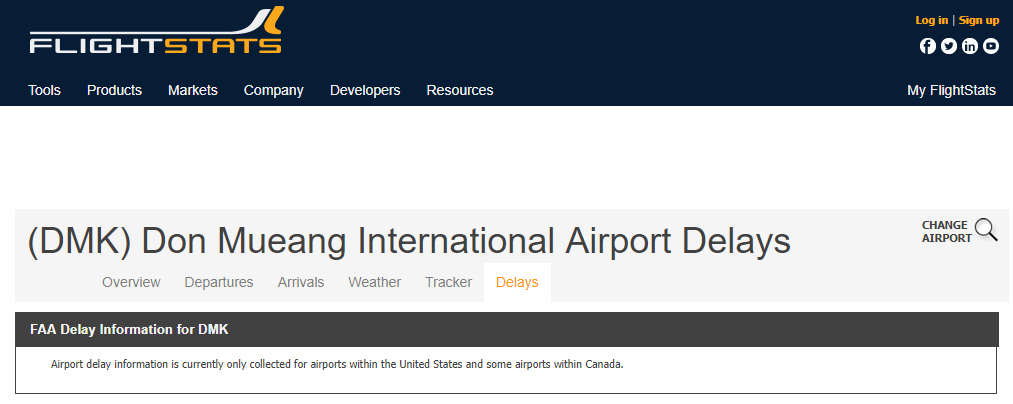Click the Log in link

click(x=932, y=20)
